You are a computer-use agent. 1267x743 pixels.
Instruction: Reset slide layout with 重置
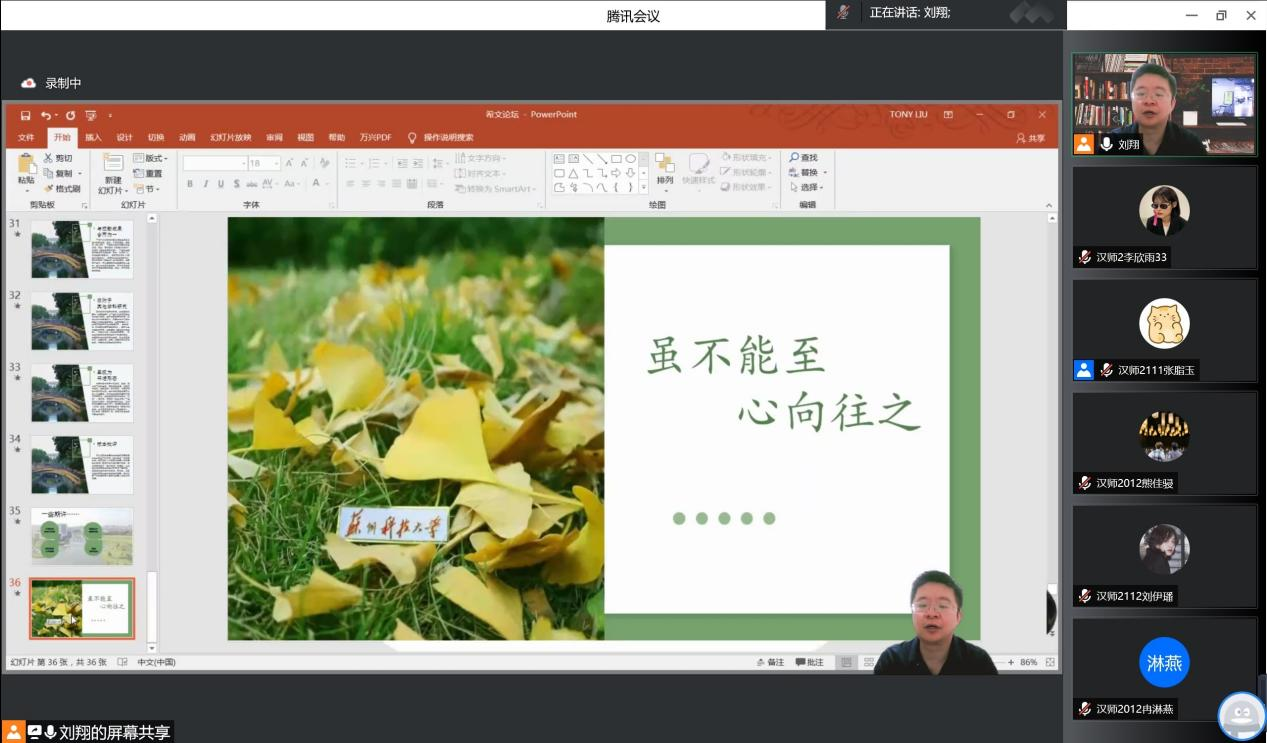point(148,173)
